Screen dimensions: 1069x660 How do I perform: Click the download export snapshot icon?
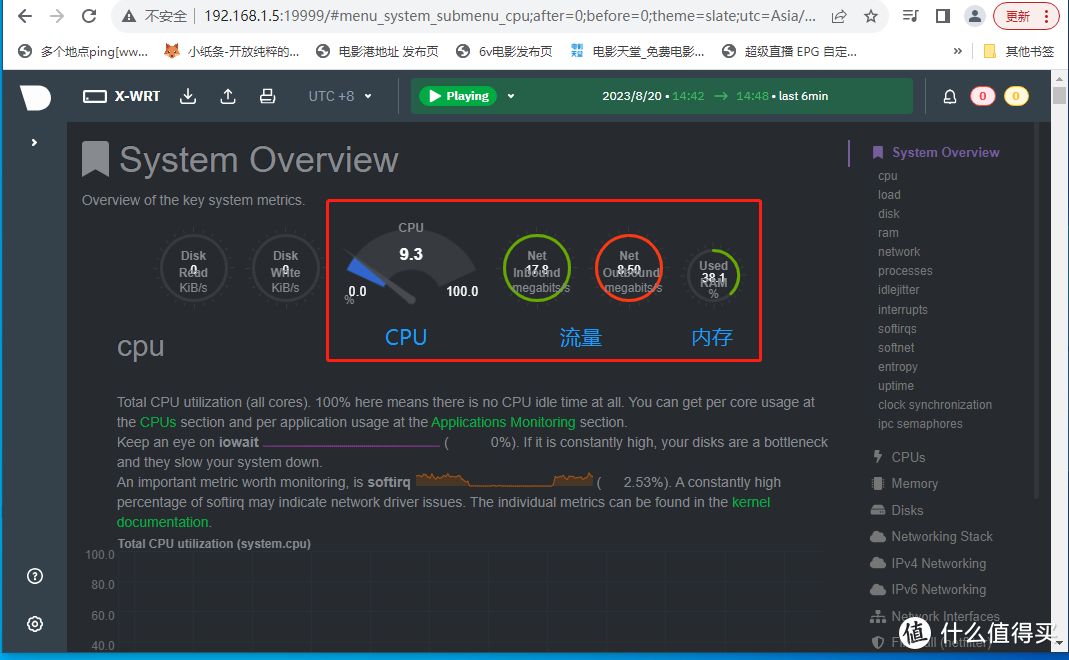(188, 96)
